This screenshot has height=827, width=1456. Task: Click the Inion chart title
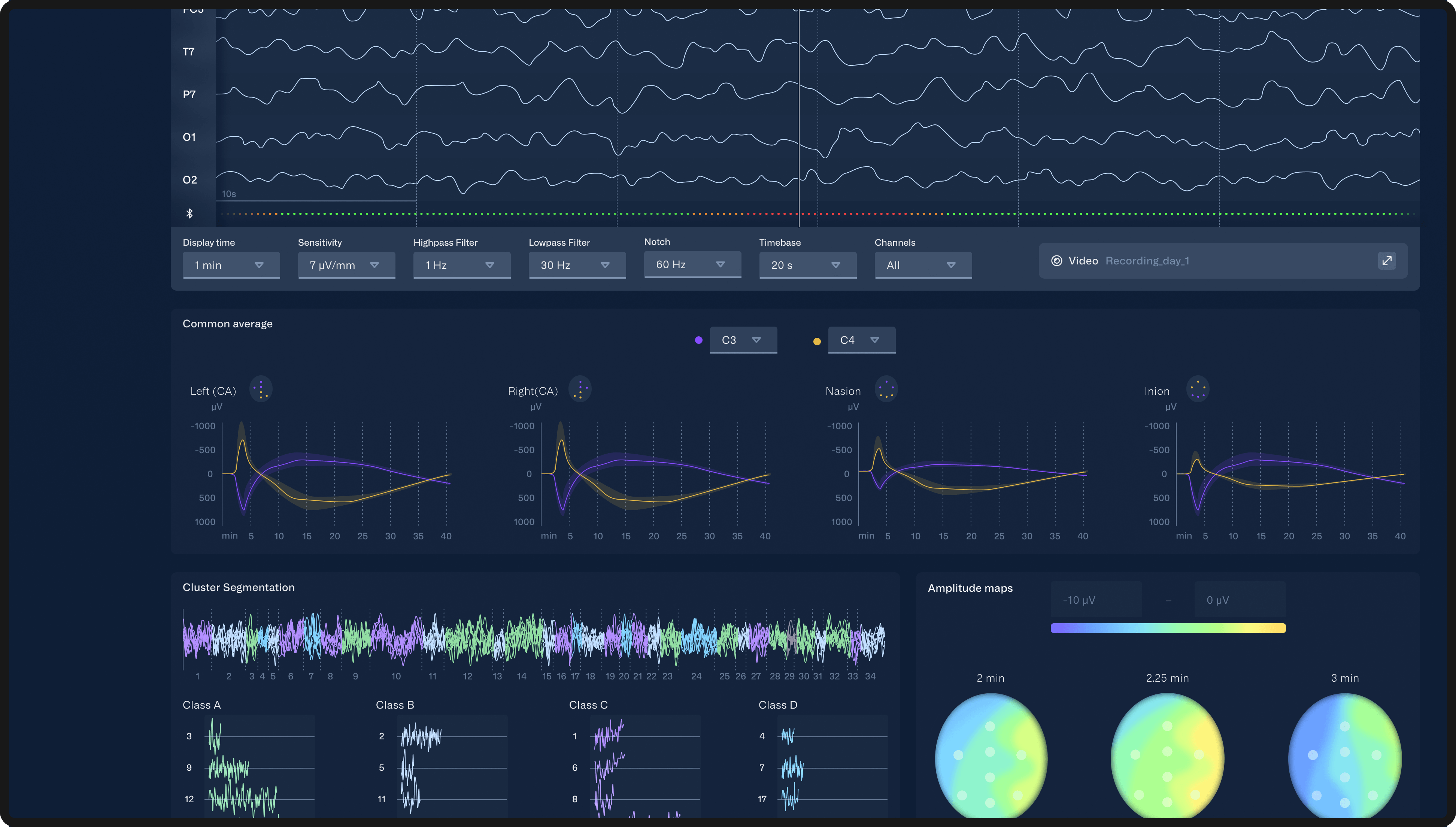(1157, 391)
